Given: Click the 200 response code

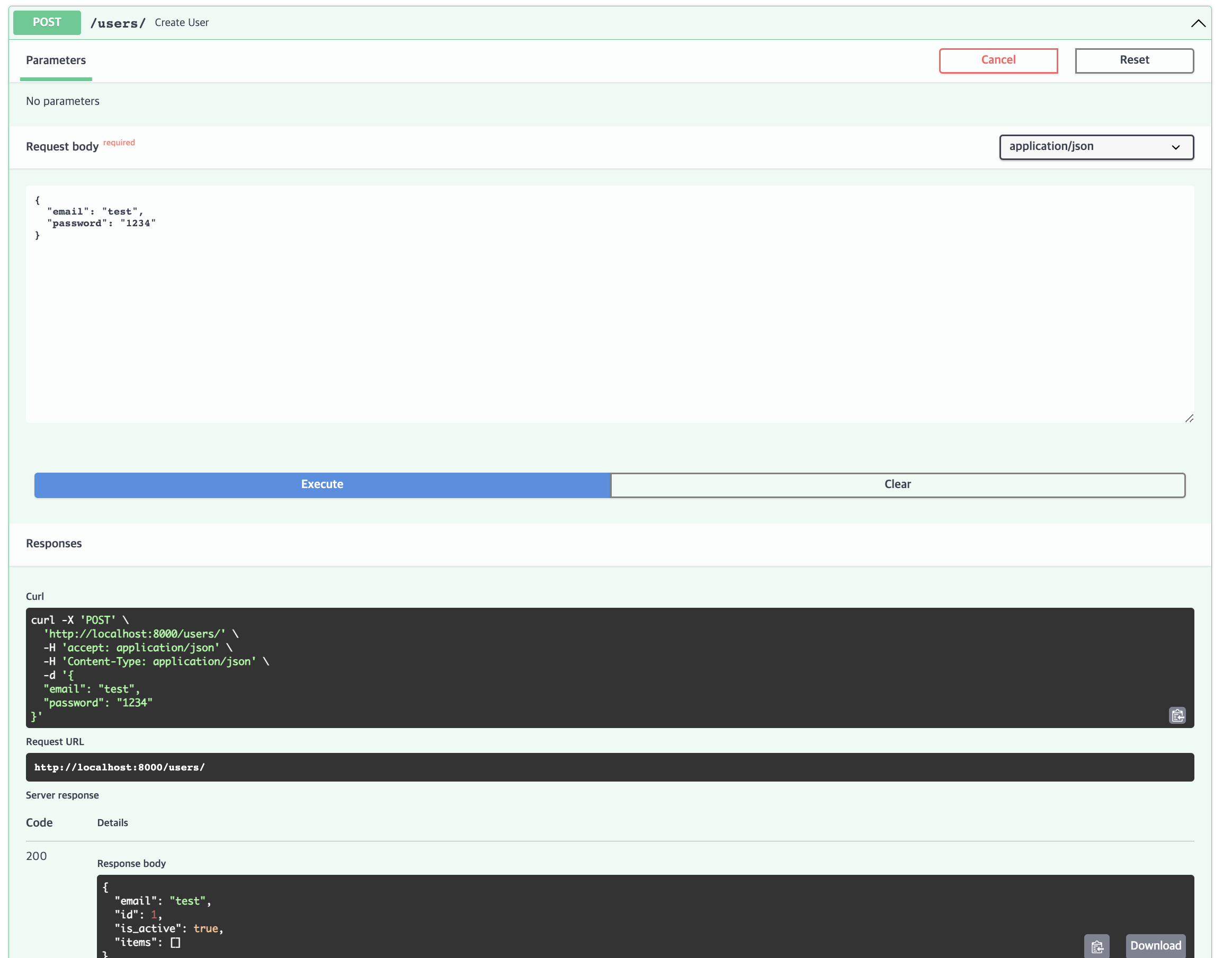Looking at the screenshot, I should (36, 856).
